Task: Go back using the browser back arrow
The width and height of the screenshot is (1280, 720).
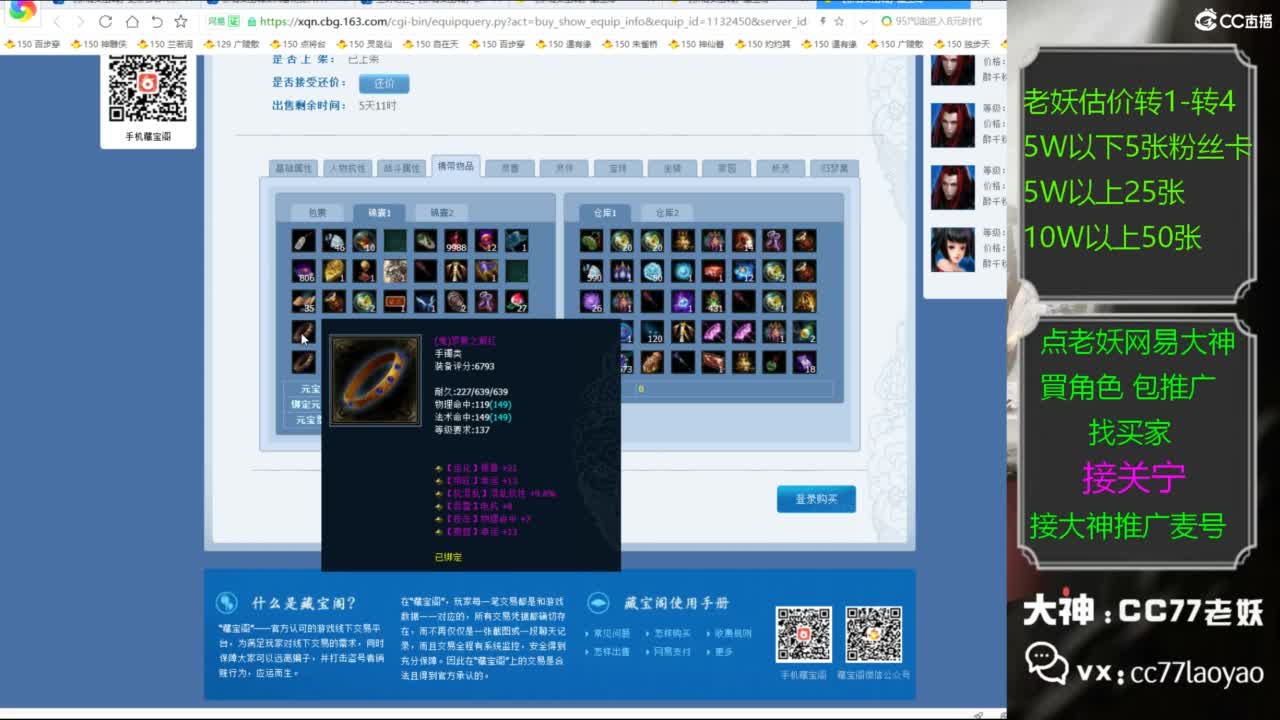Action: pos(57,21)
